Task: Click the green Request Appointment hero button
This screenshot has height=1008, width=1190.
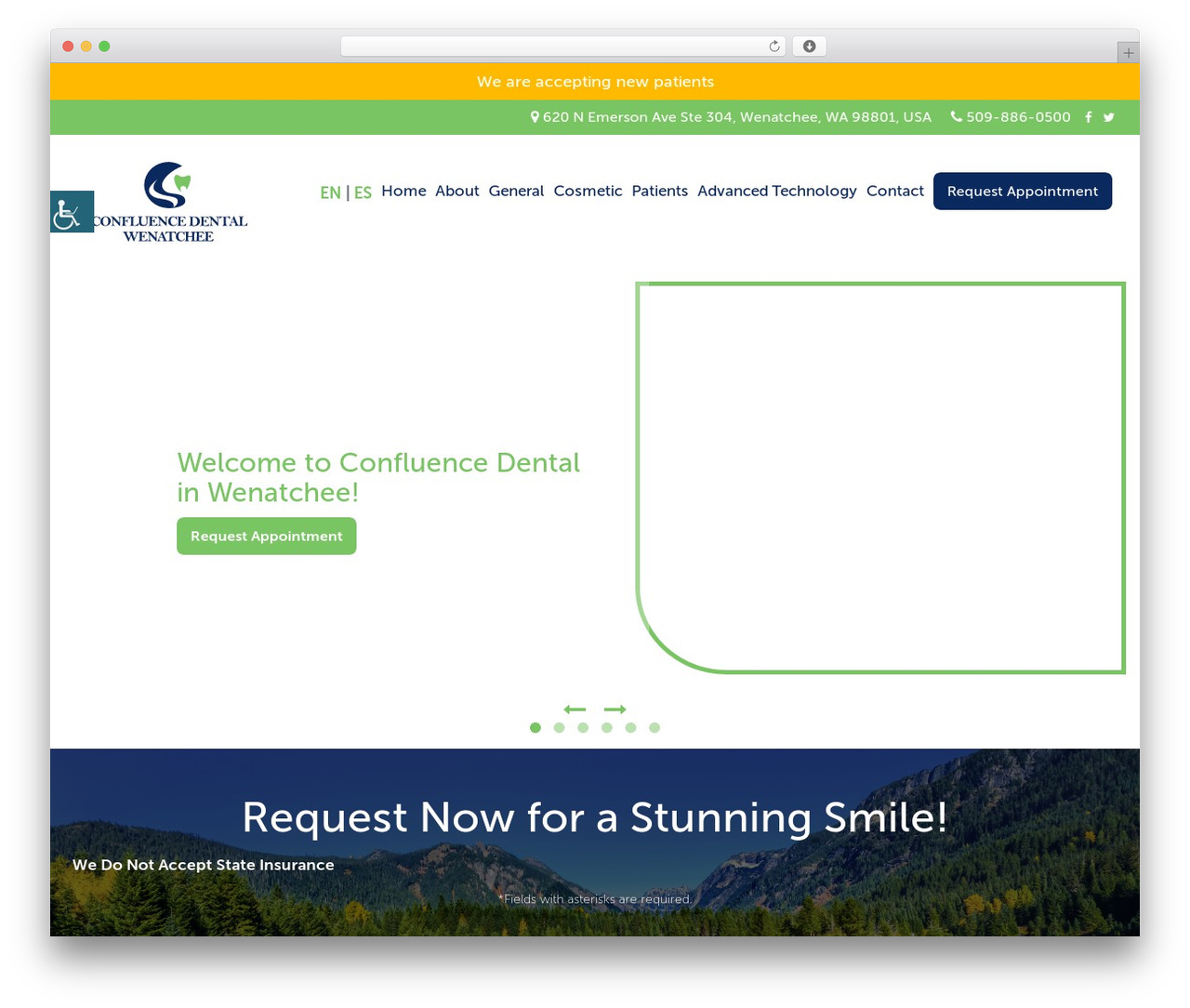Action: pyautogui.click(x=267, y=536)
